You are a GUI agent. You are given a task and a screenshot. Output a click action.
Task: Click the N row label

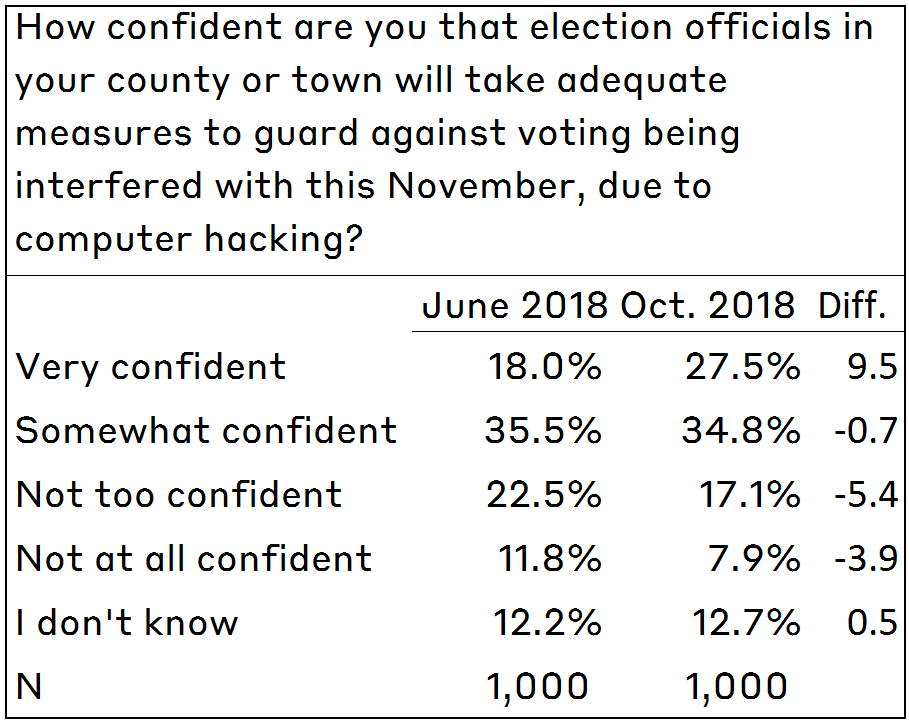click(30, 687)
